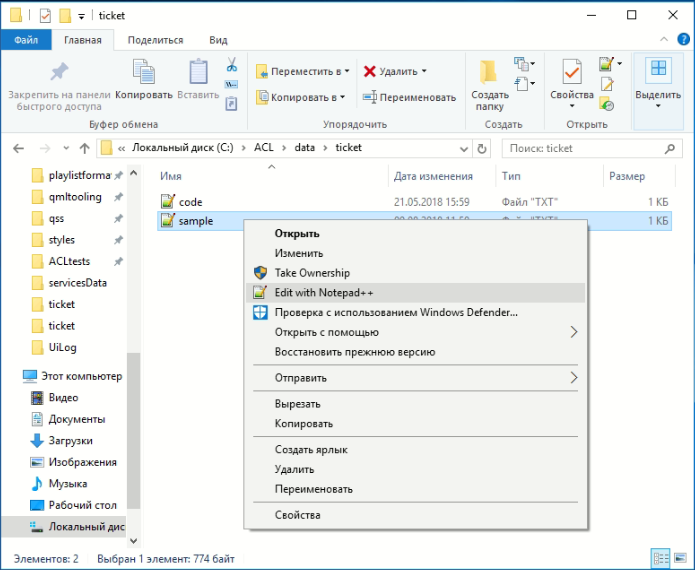The image size is (695, 570).
Task: Click the Paste clipboard icon
Action: pyautogui.click(x=198, y=81)
